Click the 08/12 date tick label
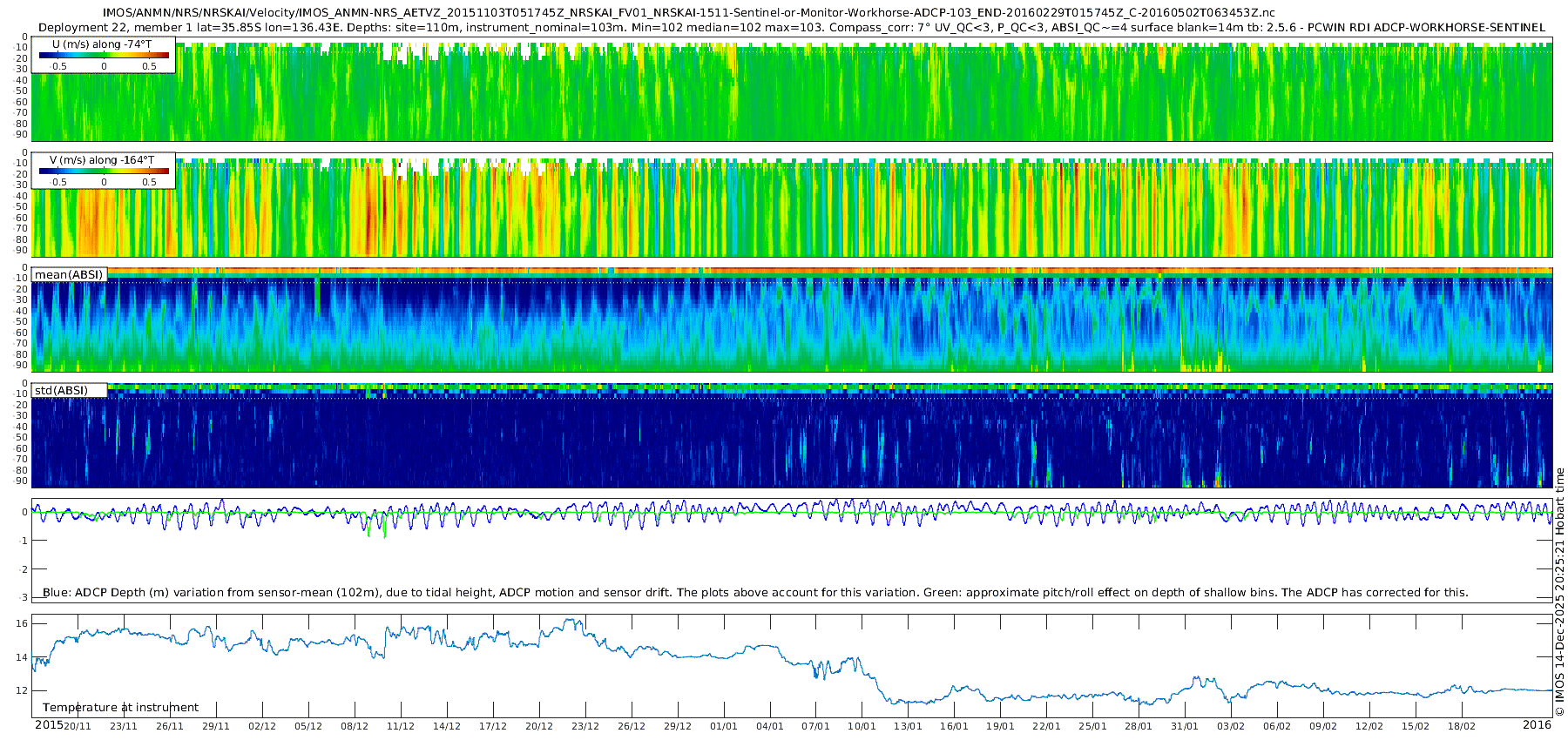 tap(354, 726)
